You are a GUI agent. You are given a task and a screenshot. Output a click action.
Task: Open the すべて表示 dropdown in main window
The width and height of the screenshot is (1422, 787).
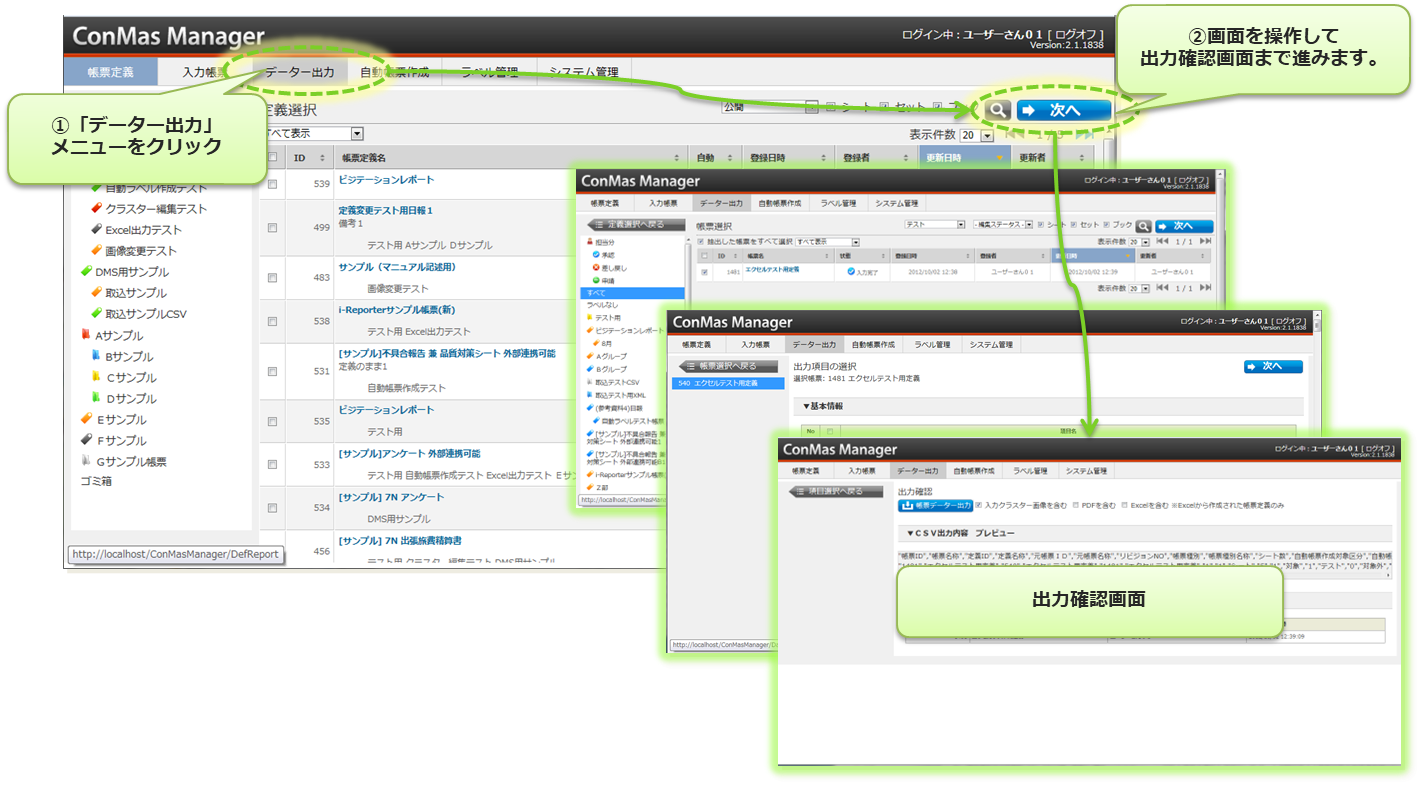[x=308, y=134]
